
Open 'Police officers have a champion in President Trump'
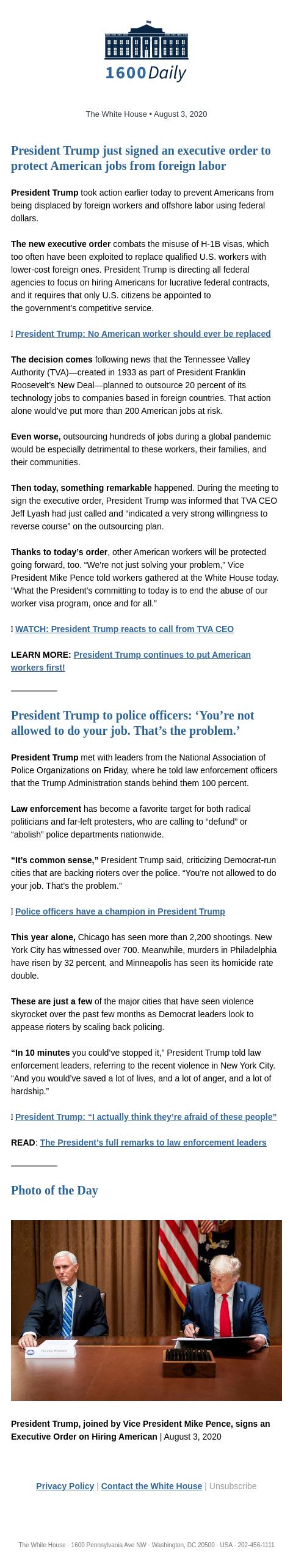click(120, 911)
